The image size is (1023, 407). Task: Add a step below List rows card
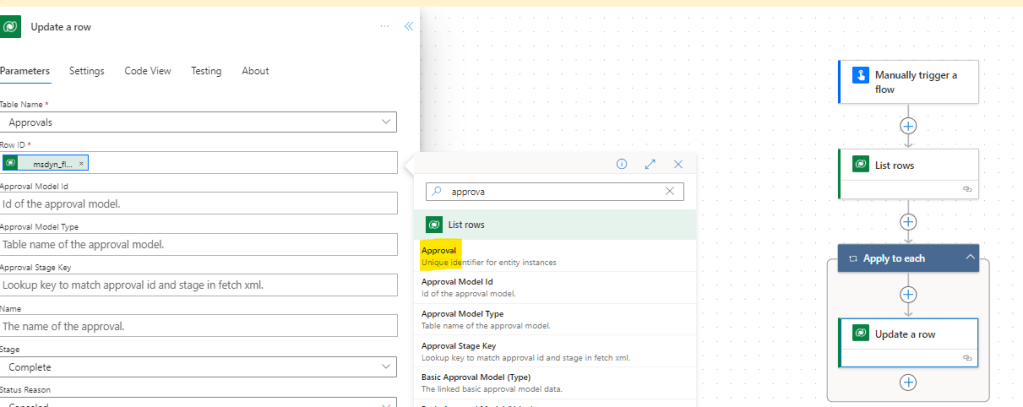point(908,222)
